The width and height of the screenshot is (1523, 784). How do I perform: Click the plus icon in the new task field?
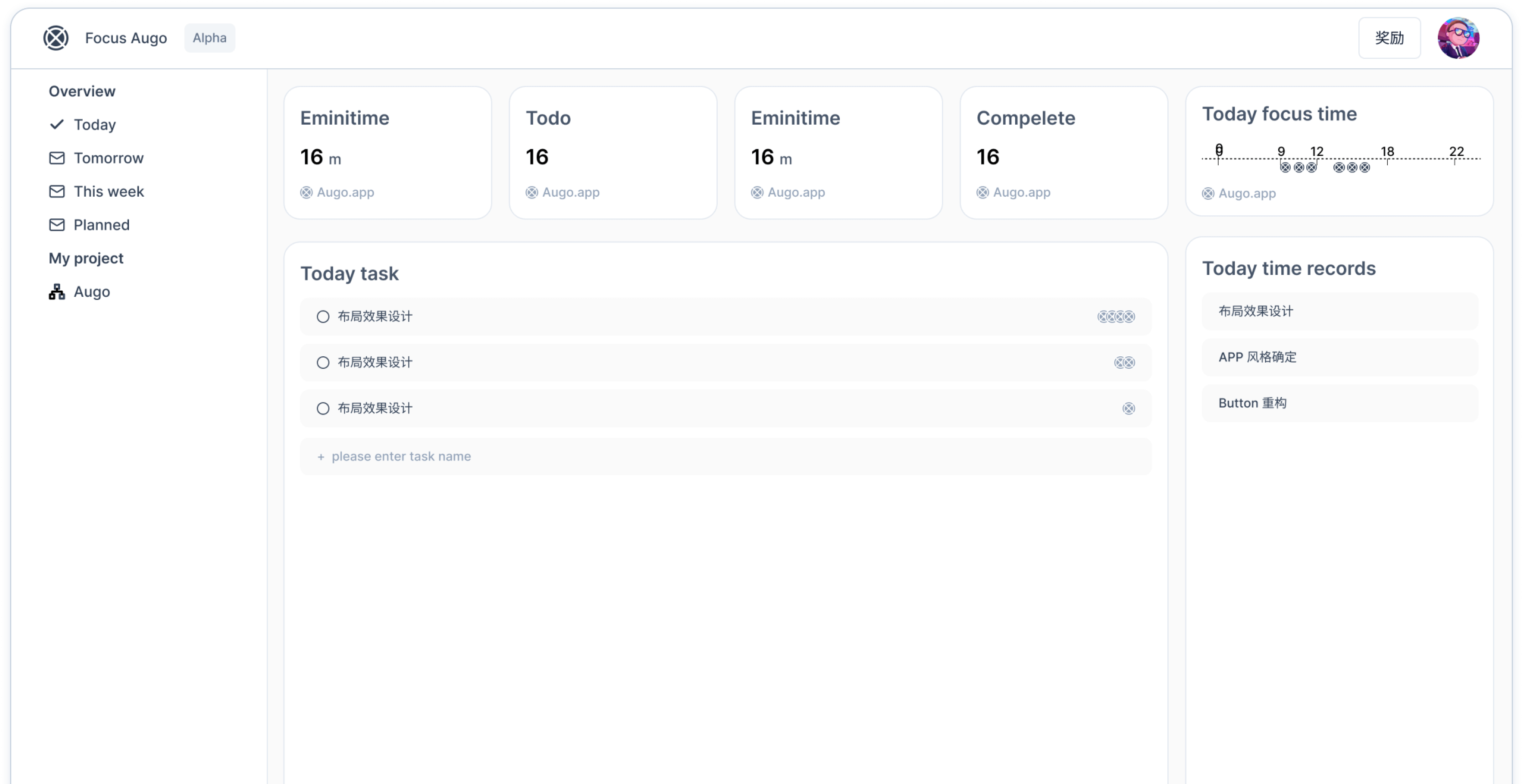[321, 457]
